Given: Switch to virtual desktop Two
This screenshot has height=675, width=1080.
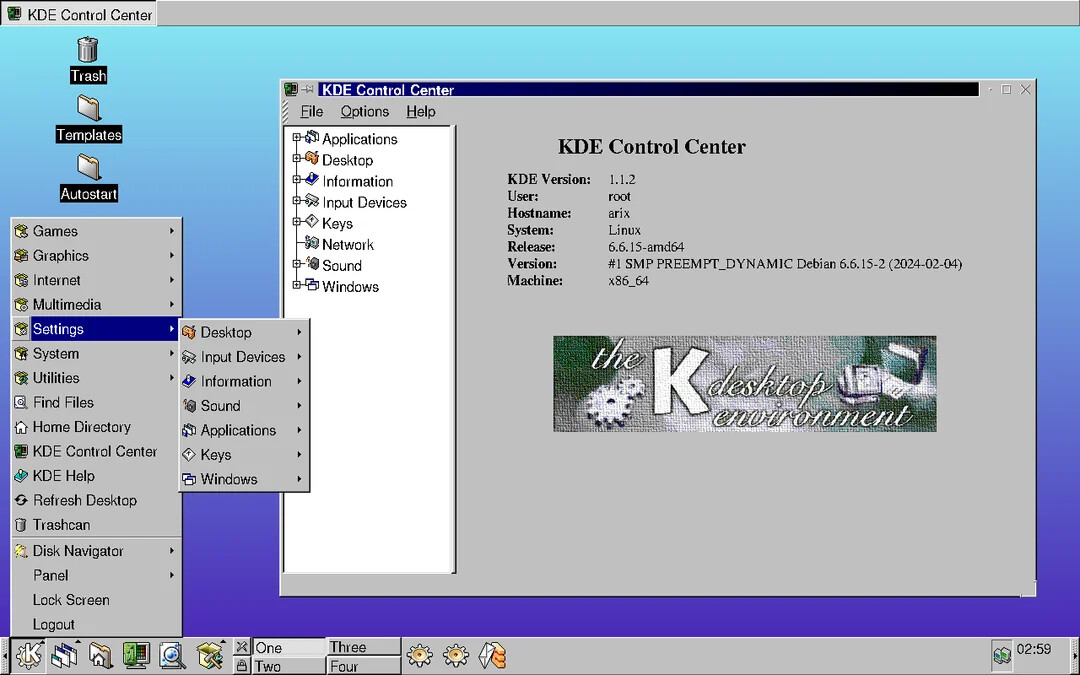Looking at the screenshot, I should (x=288, y=666).
